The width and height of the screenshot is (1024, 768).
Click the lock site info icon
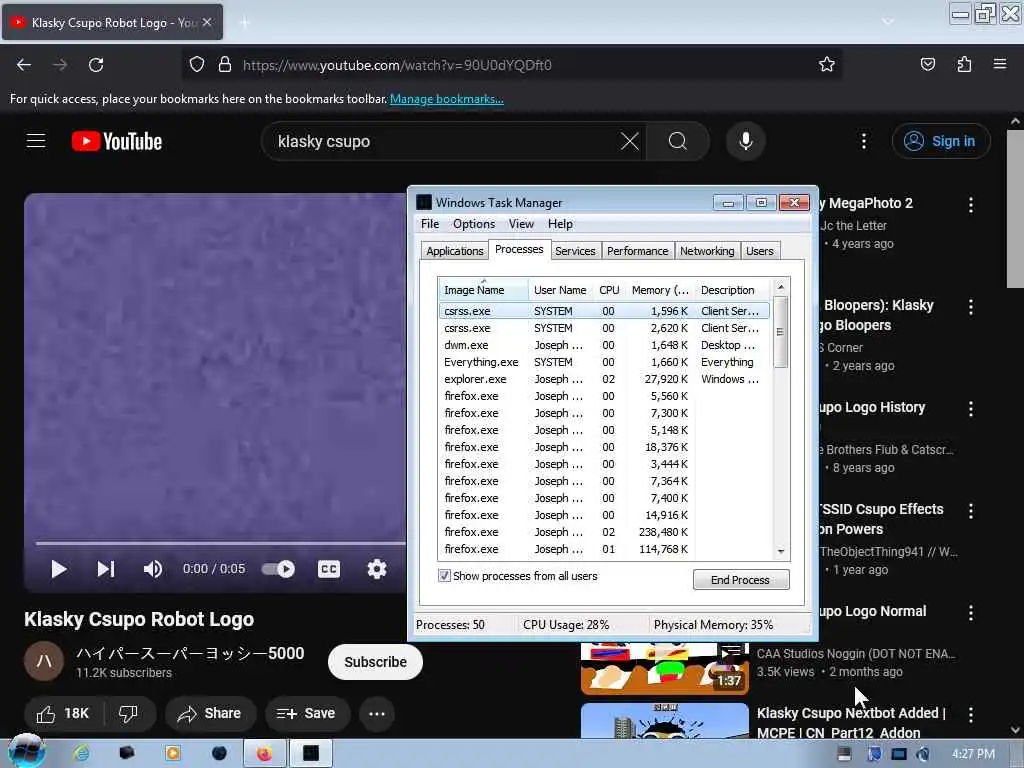pos(225,65)
